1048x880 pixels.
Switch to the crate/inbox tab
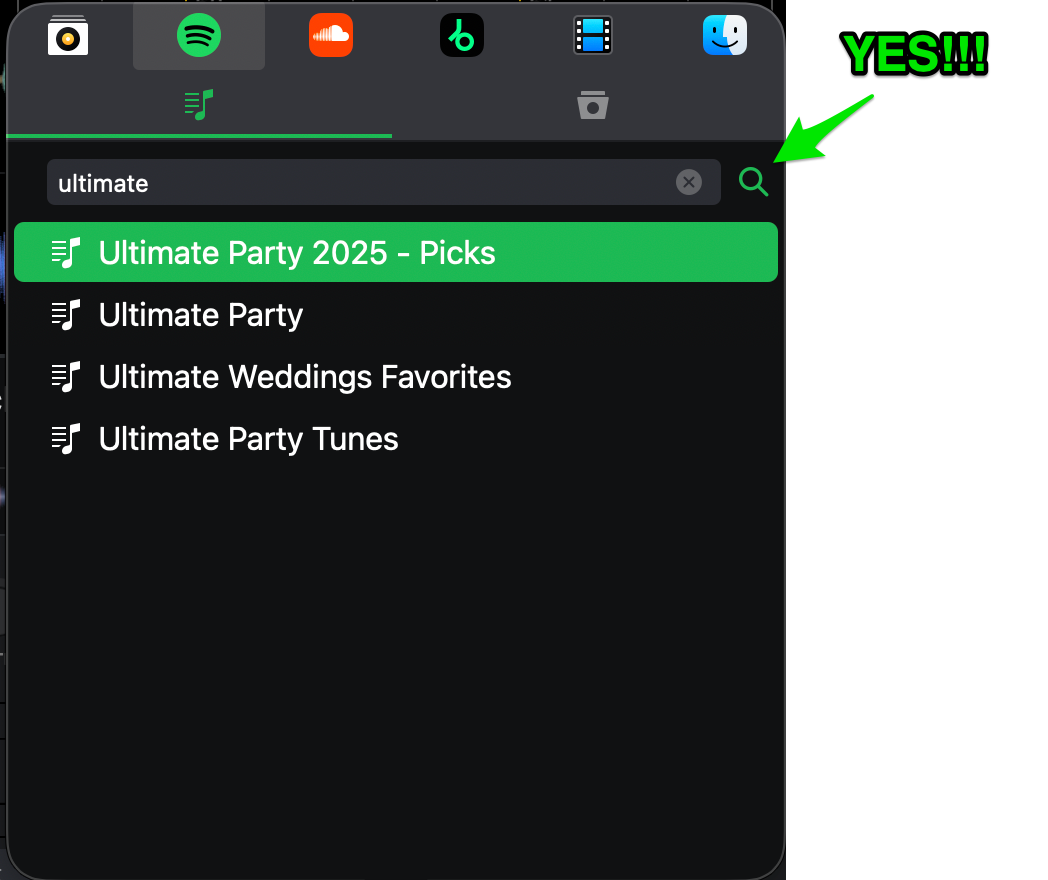[x=593, y=105]
